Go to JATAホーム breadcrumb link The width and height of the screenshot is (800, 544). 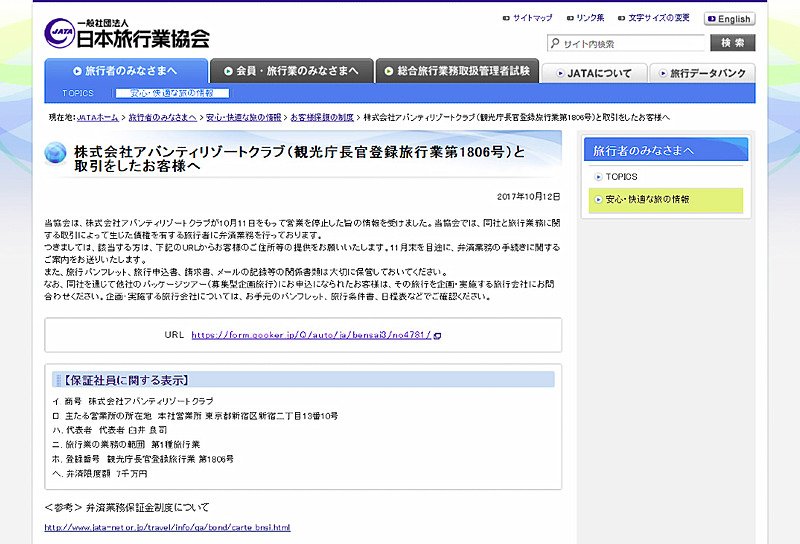coord(97,117)
